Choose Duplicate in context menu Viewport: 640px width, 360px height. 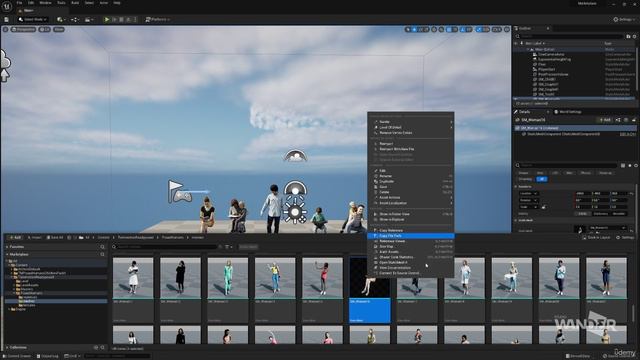coord(411,181)
